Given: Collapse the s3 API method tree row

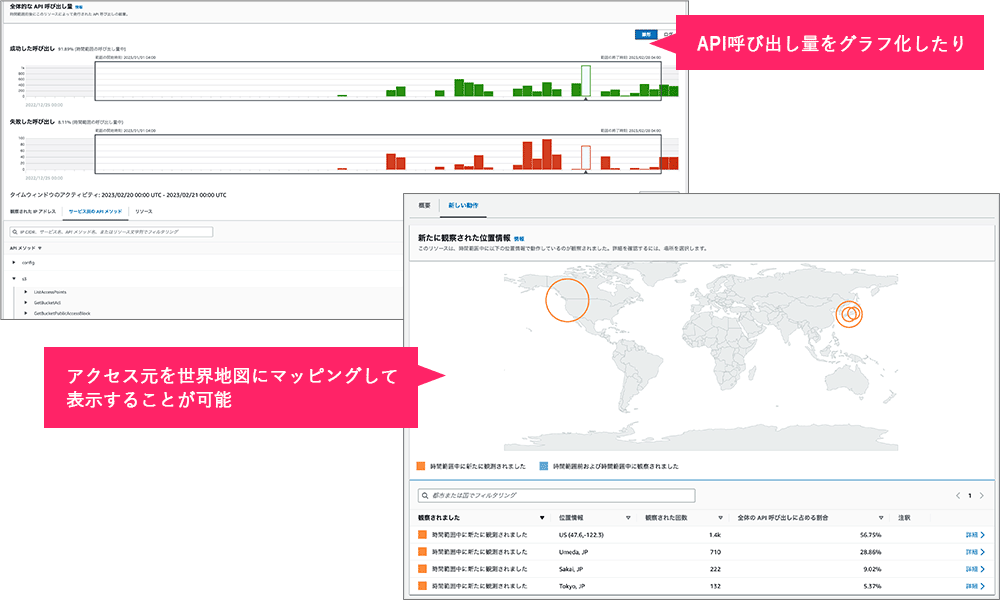Looking at the screenshot, I should (14, 278).
